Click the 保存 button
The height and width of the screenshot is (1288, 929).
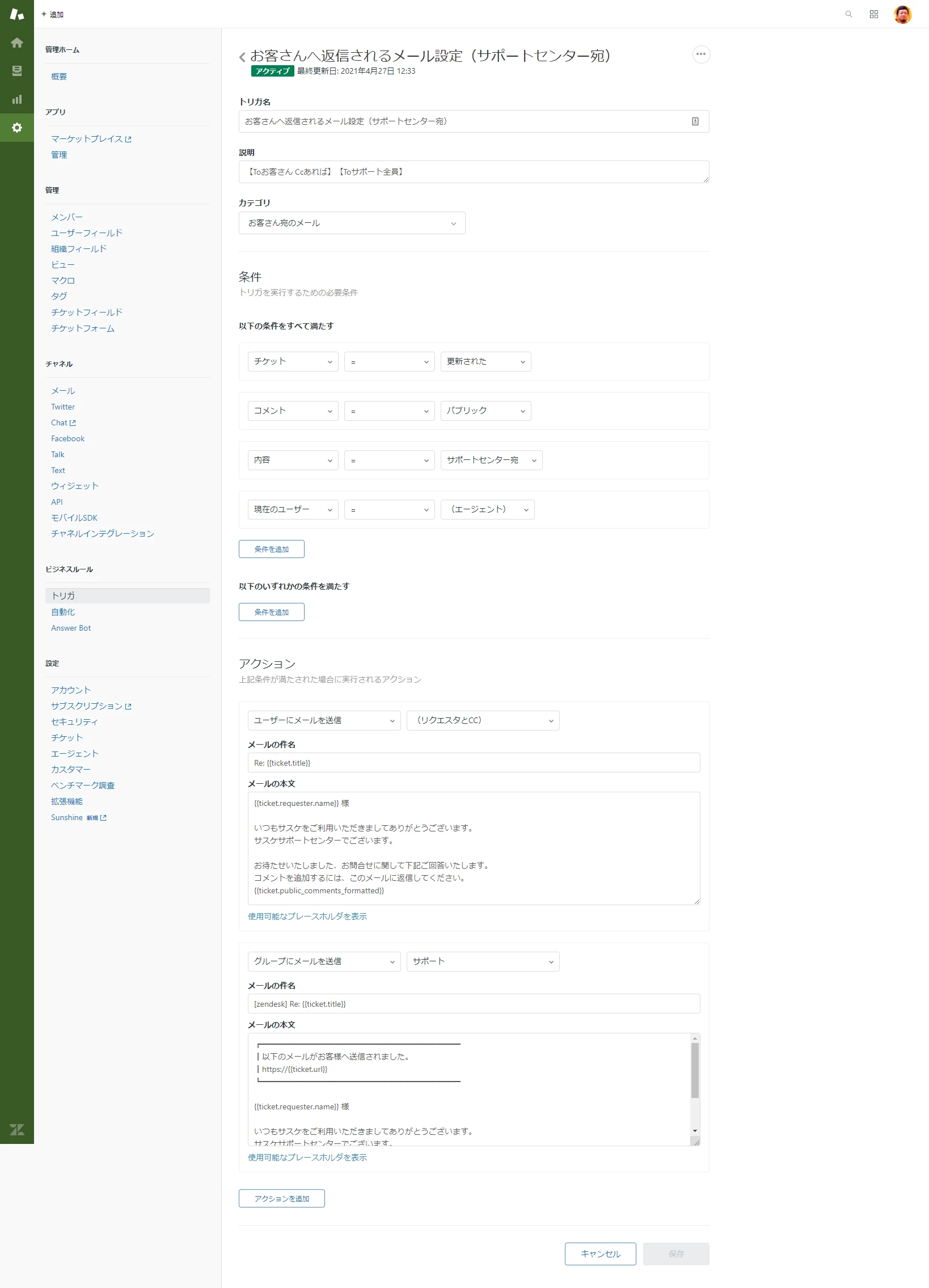click(x=675, y=1253)
